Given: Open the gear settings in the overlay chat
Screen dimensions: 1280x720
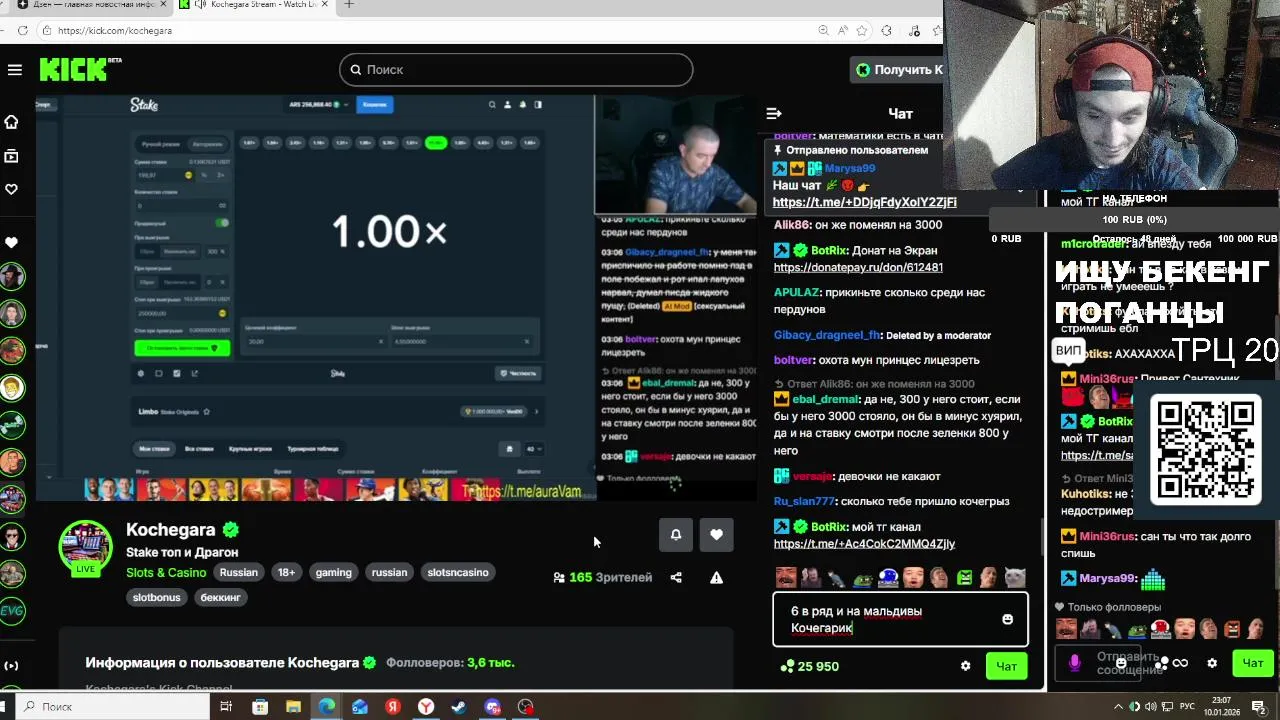Looking at the screenshot, I should tap(1212, 663).
